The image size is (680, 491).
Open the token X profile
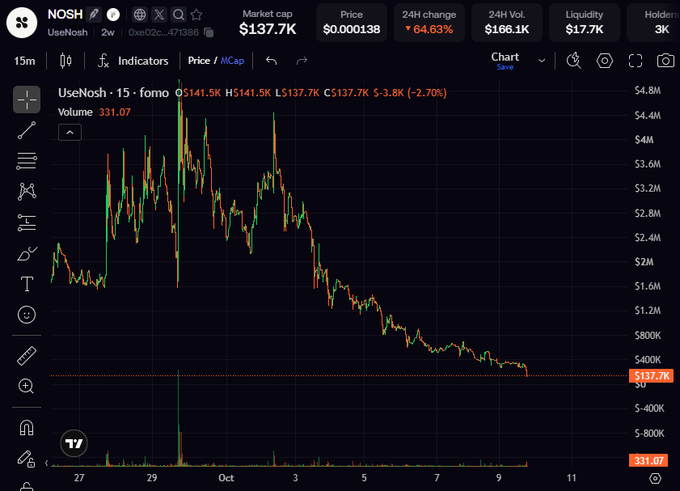(159, 15)
